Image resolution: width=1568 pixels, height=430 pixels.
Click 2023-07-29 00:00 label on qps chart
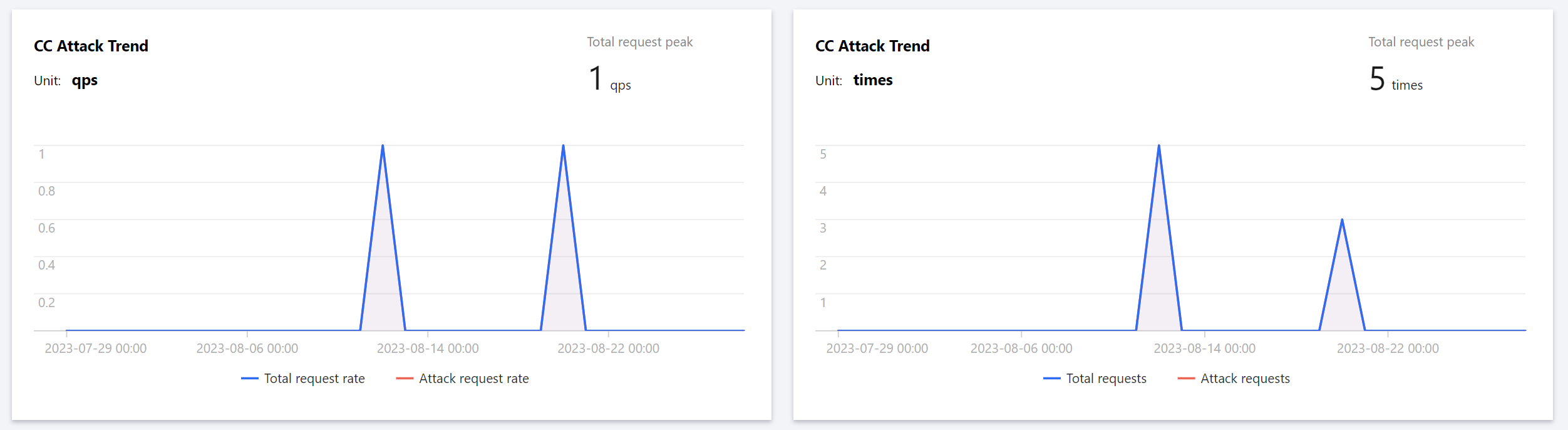[x=96, y=349]
